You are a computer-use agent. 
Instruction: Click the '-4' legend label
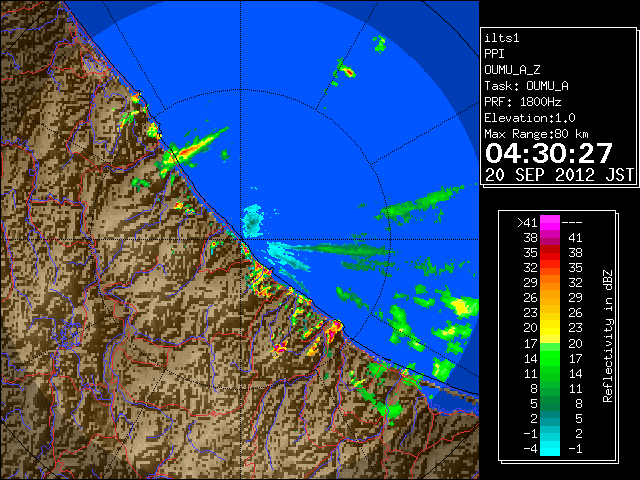click(530, 449)
